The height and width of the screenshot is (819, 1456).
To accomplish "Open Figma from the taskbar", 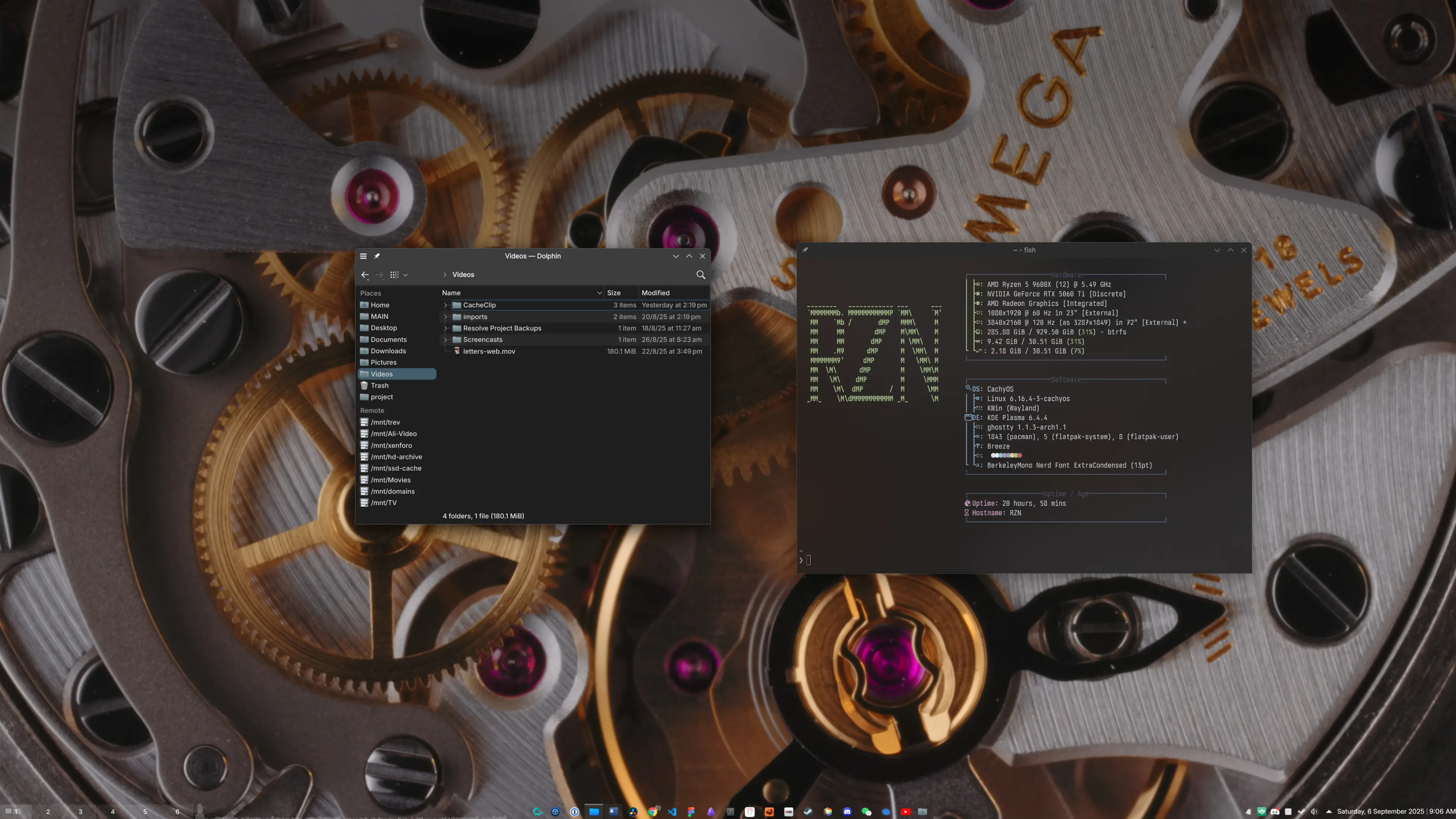I will coord(691,812).
